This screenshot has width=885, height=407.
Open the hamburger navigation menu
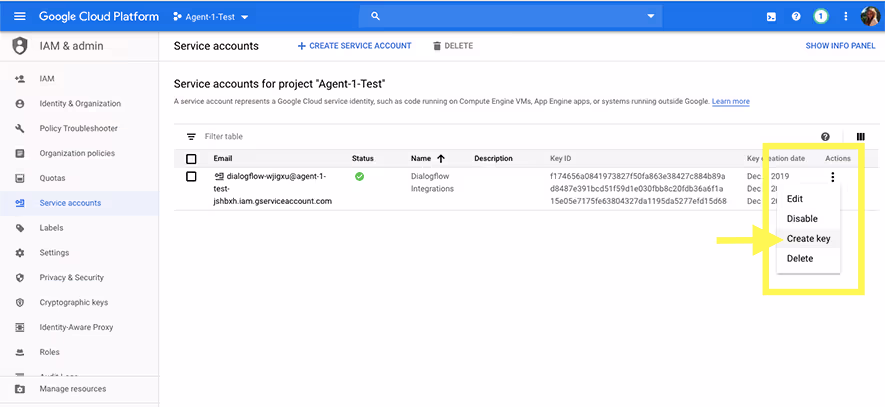(x=20, y=16)
